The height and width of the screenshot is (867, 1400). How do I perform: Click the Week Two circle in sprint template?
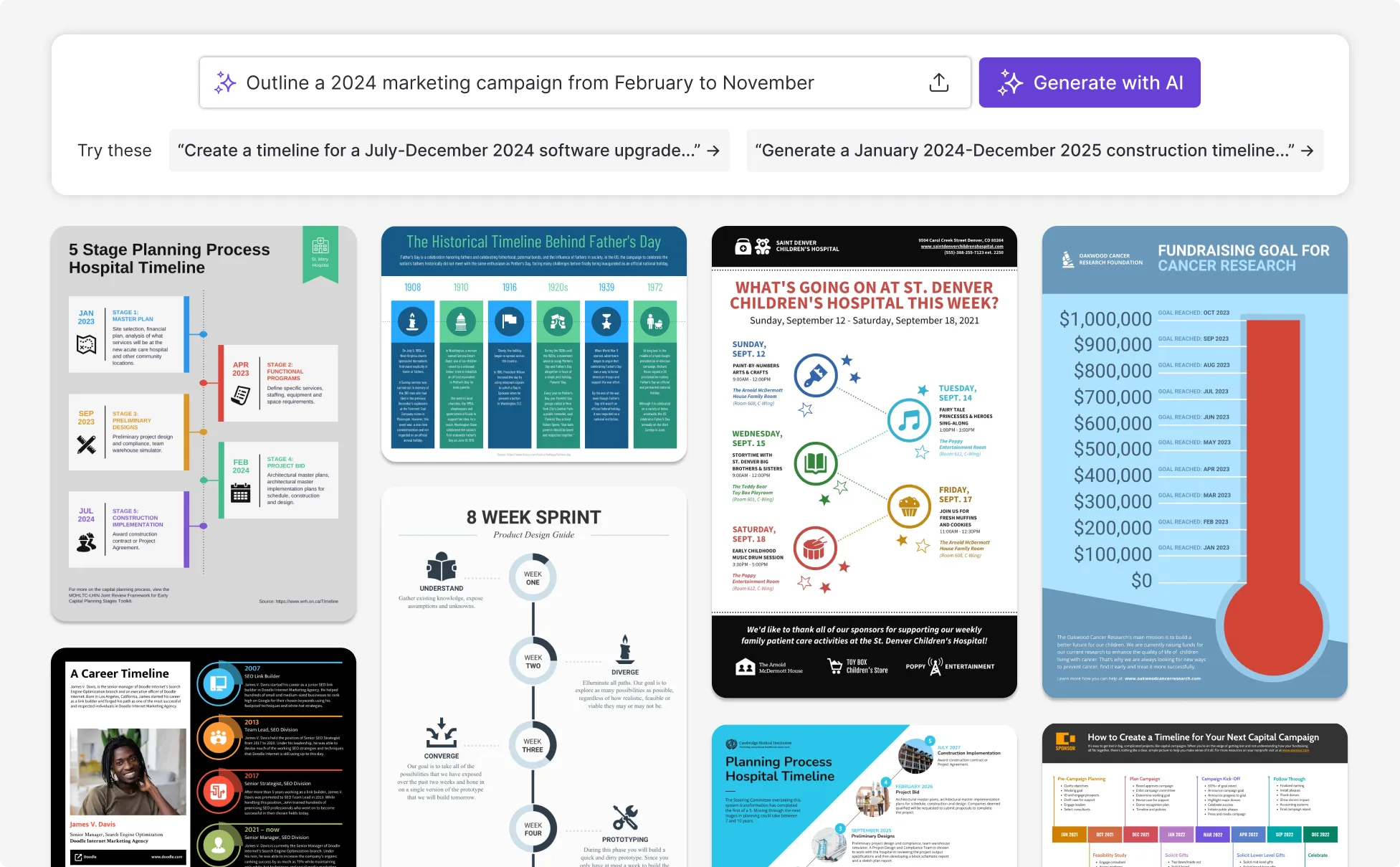[x=533, y=660]
